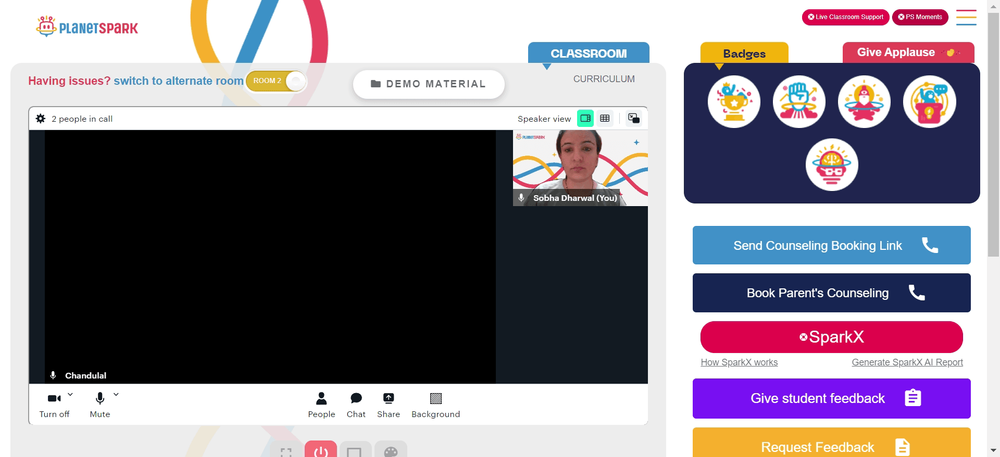Click the PlanetSpark logo
The width and height of the screenshot is (1000, 457).
[x=87, y=27]
